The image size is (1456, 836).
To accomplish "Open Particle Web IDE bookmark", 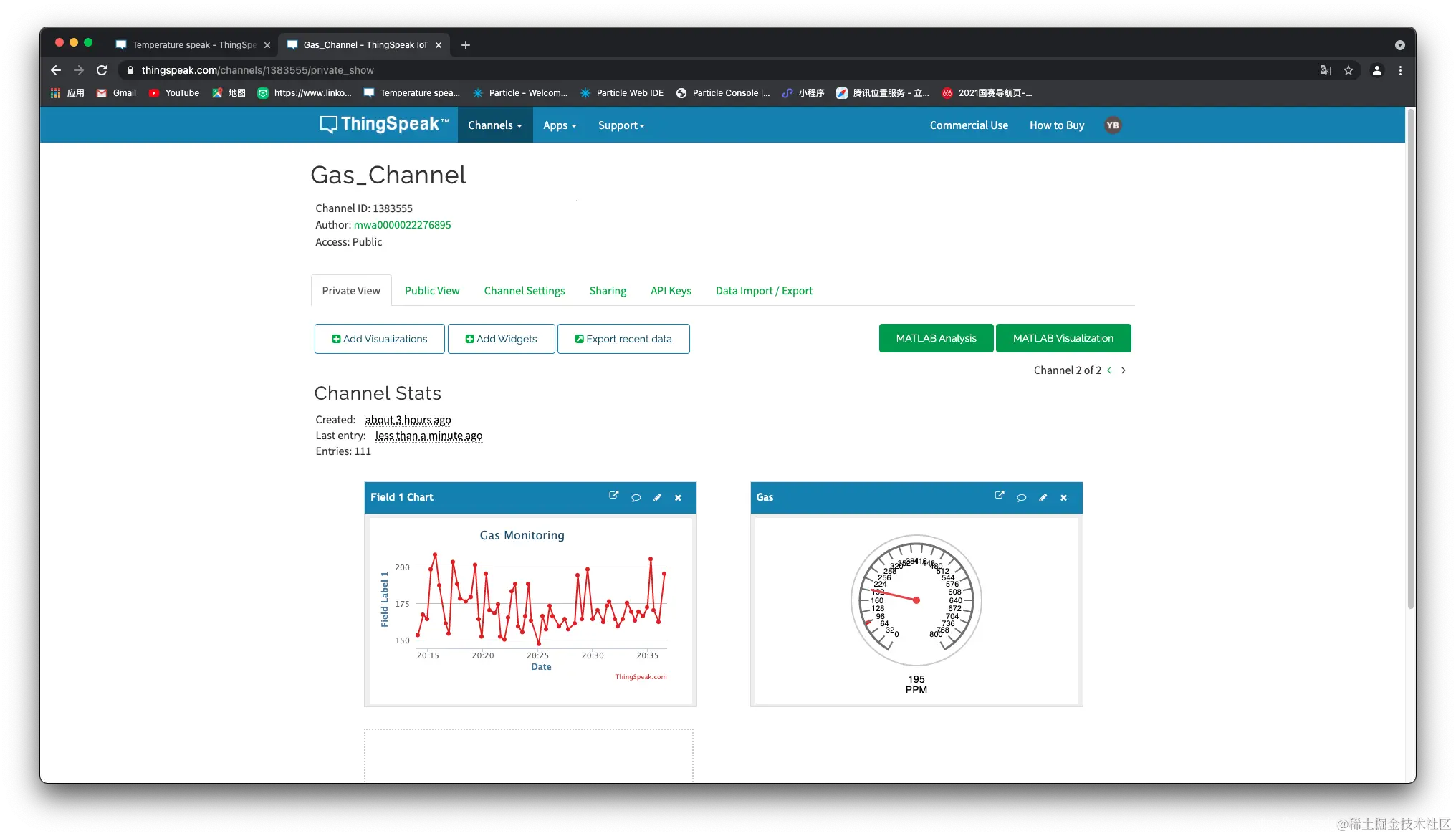I will coord(622,93).
